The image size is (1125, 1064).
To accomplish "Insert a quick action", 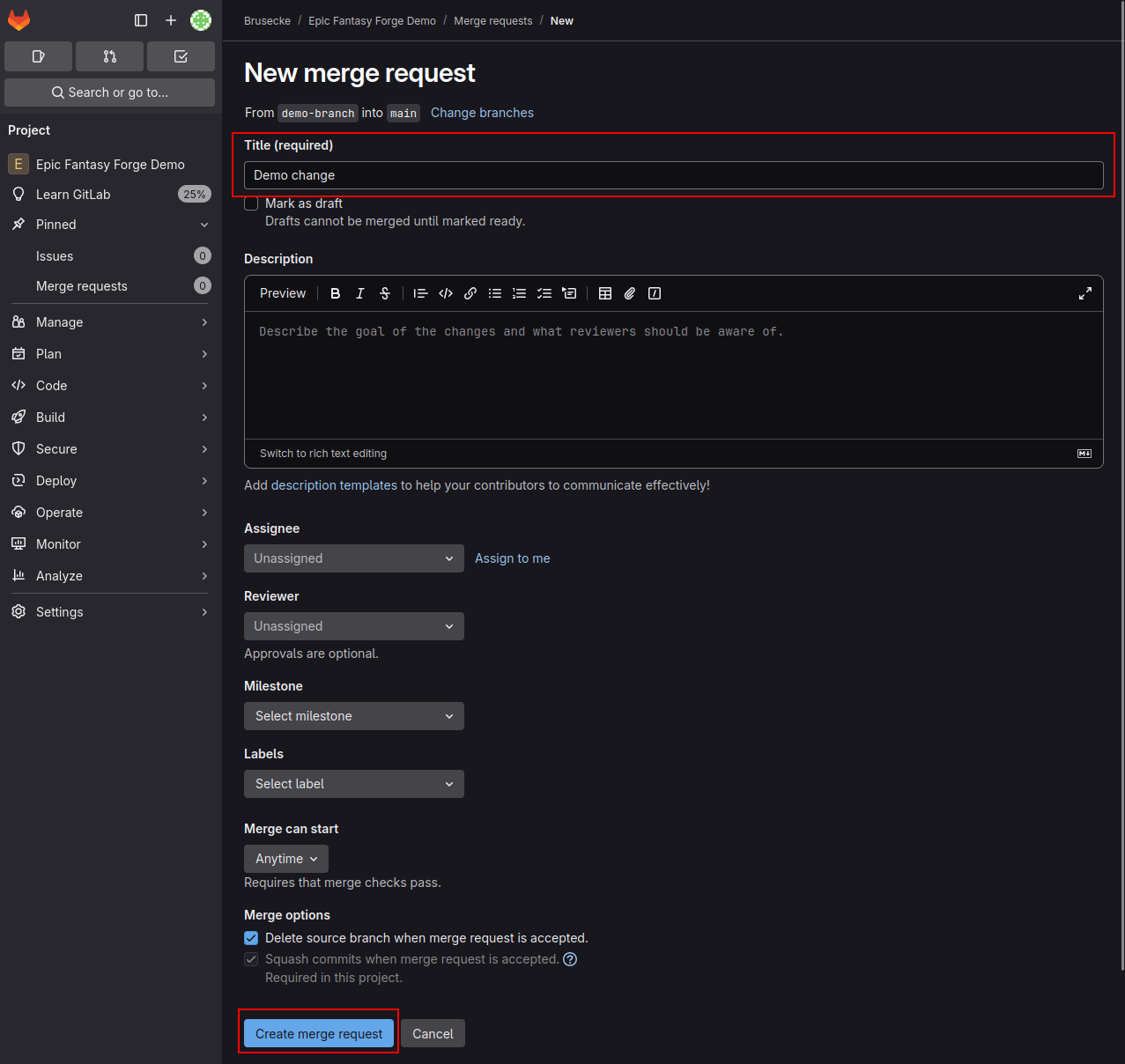I will (655, 293).
